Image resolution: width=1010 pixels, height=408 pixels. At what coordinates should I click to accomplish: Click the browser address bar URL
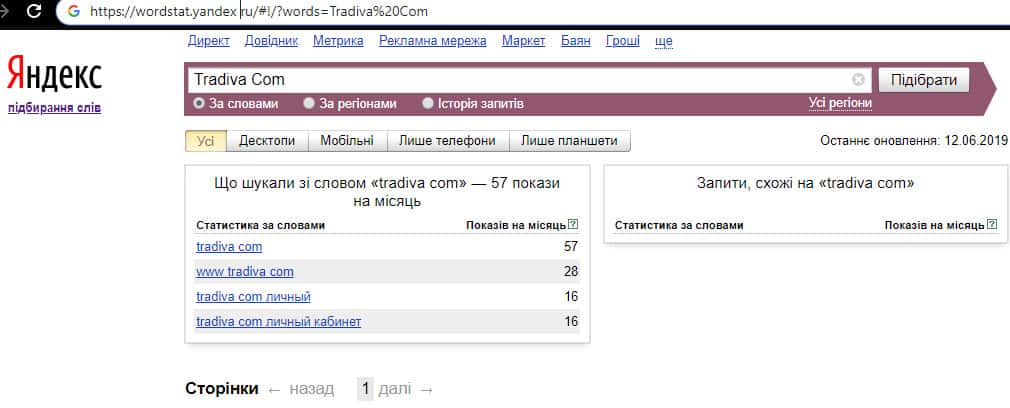tap(258, 12)
